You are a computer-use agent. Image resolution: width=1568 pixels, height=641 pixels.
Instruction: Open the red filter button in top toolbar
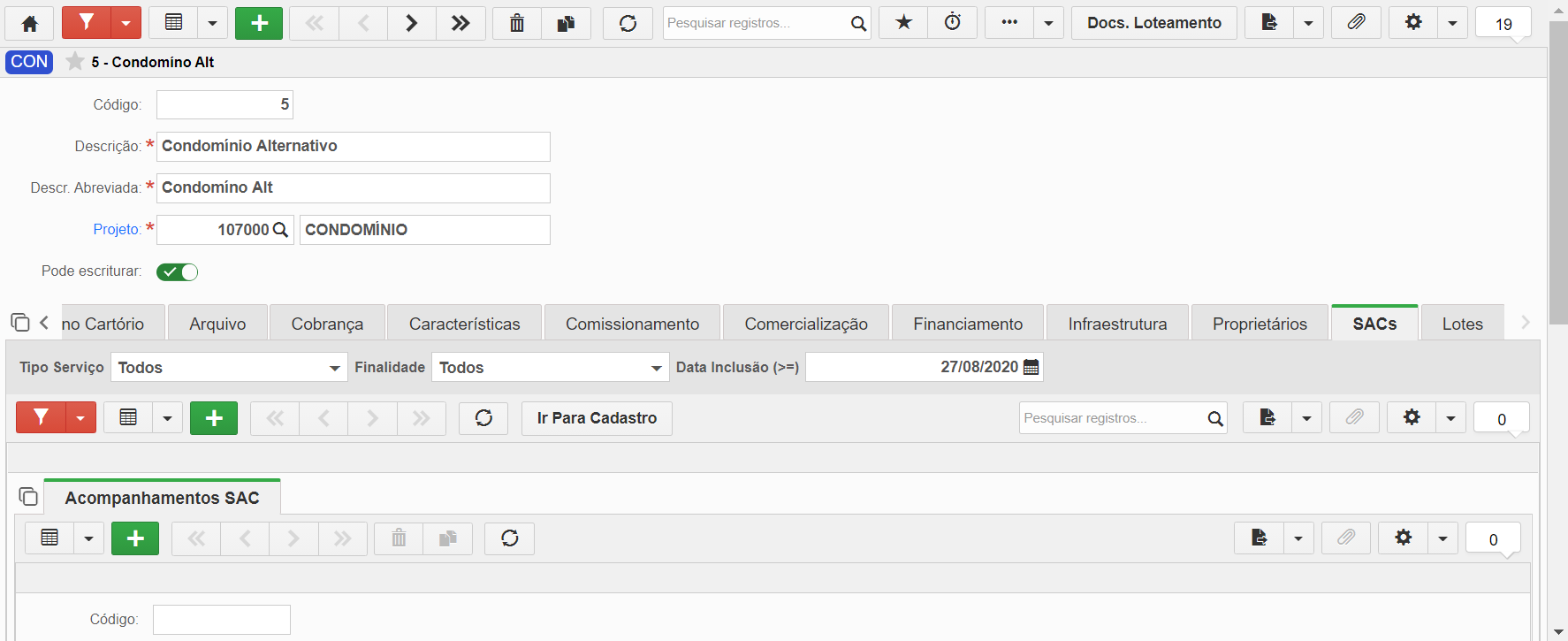pyautogui.click(x=86, y=23)
